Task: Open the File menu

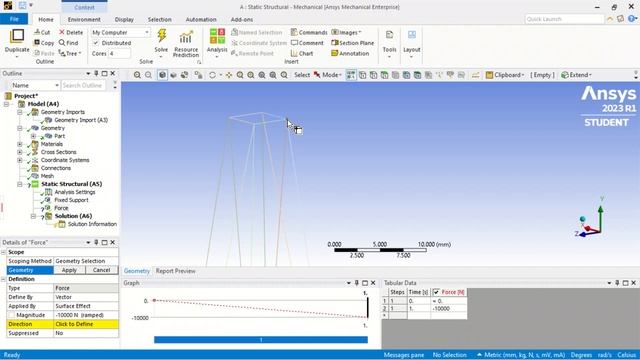Action: pos(14,19)
